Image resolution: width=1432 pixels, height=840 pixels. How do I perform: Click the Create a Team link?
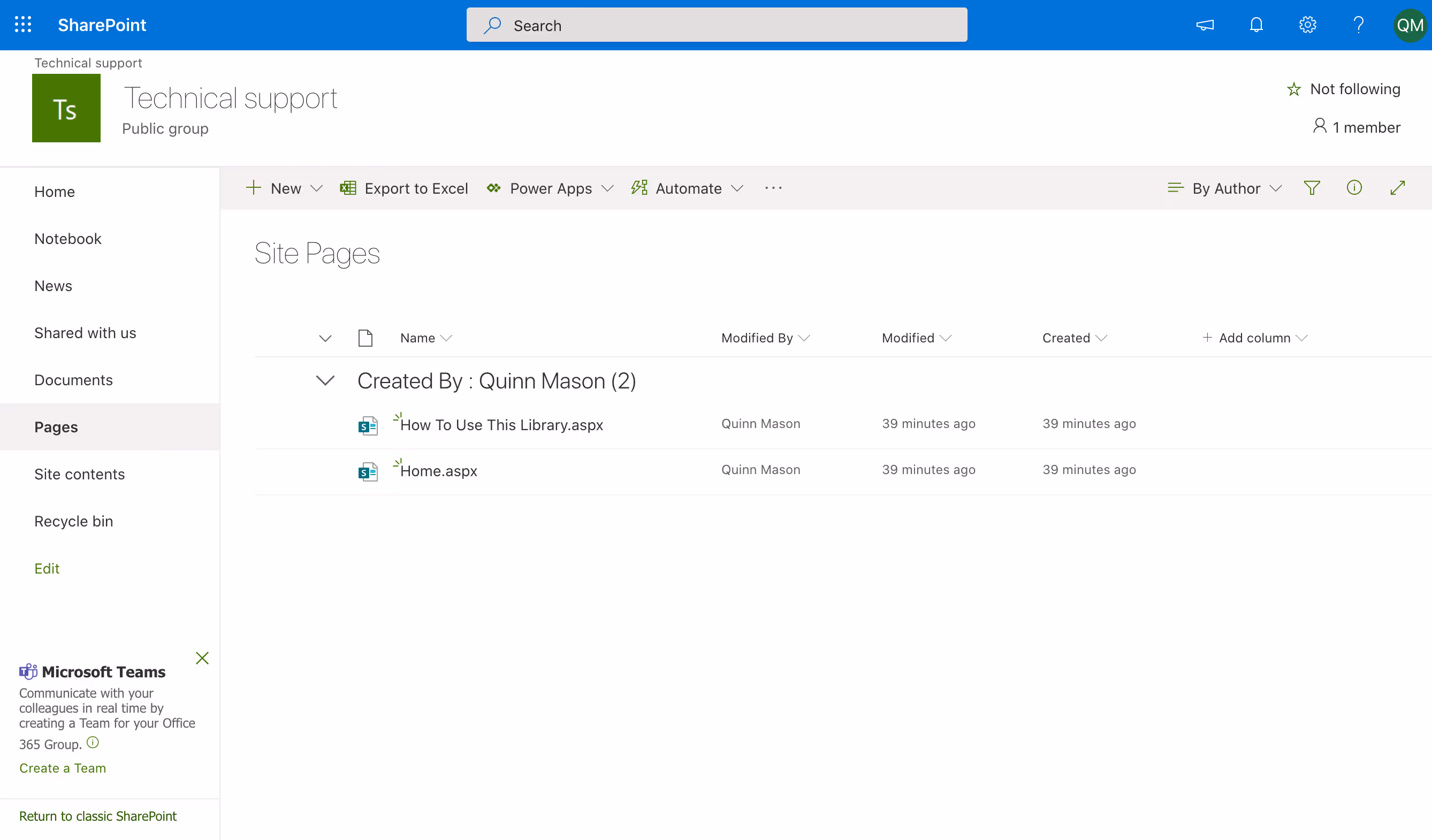click(x=63, y=768)
